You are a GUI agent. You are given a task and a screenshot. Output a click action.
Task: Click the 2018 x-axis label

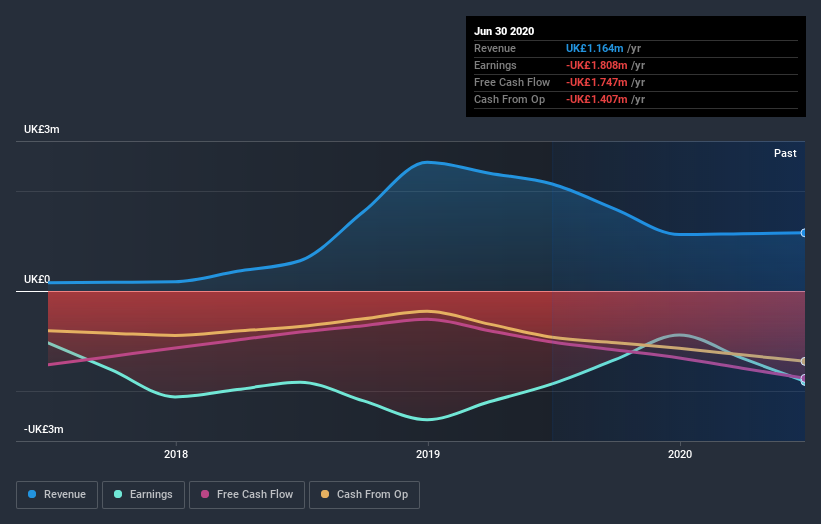point(176,454)
